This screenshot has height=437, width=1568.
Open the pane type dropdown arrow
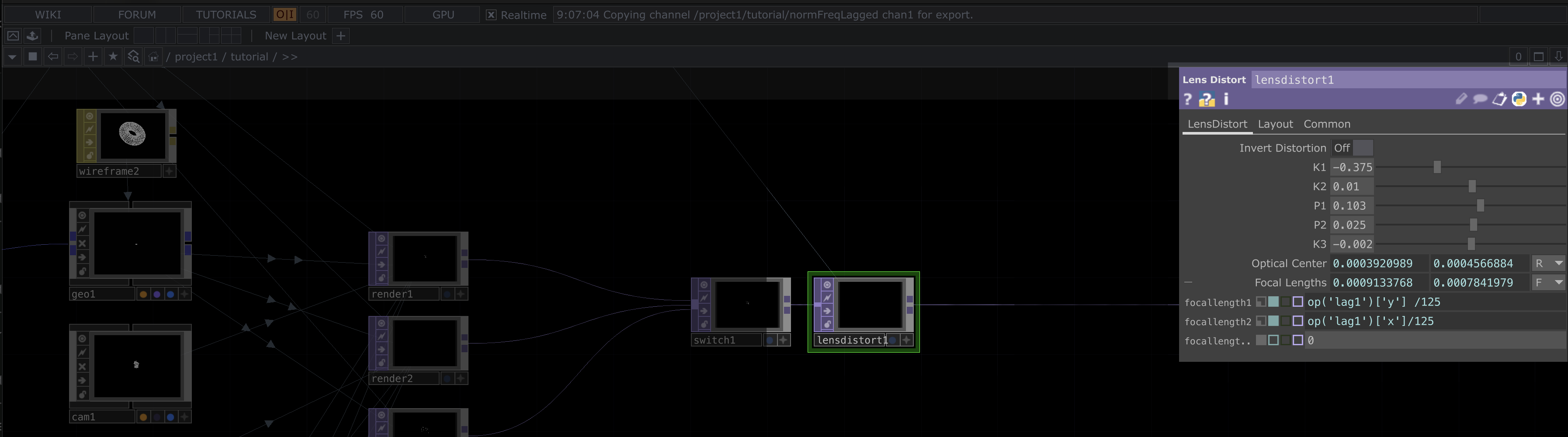[11, 57]
